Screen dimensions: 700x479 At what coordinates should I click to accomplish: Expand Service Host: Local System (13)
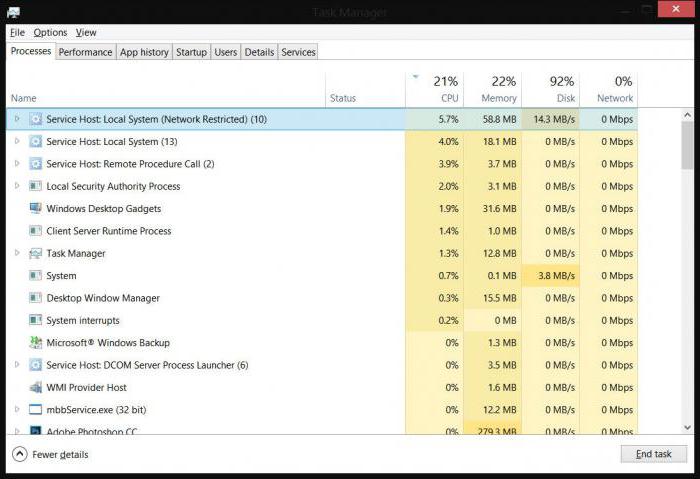17,141
